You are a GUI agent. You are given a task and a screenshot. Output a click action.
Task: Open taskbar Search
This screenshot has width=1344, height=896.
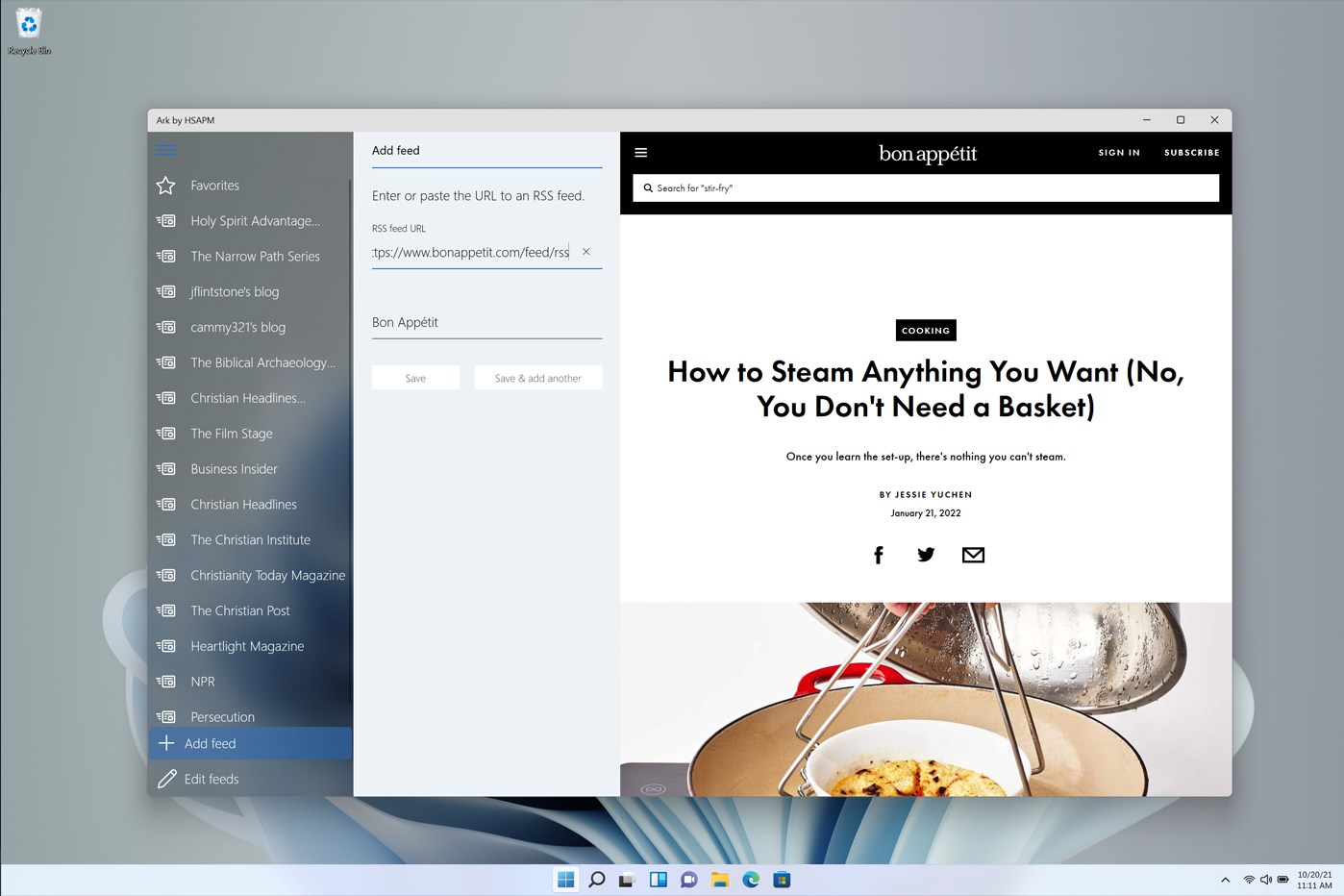(x=597, y=880)
